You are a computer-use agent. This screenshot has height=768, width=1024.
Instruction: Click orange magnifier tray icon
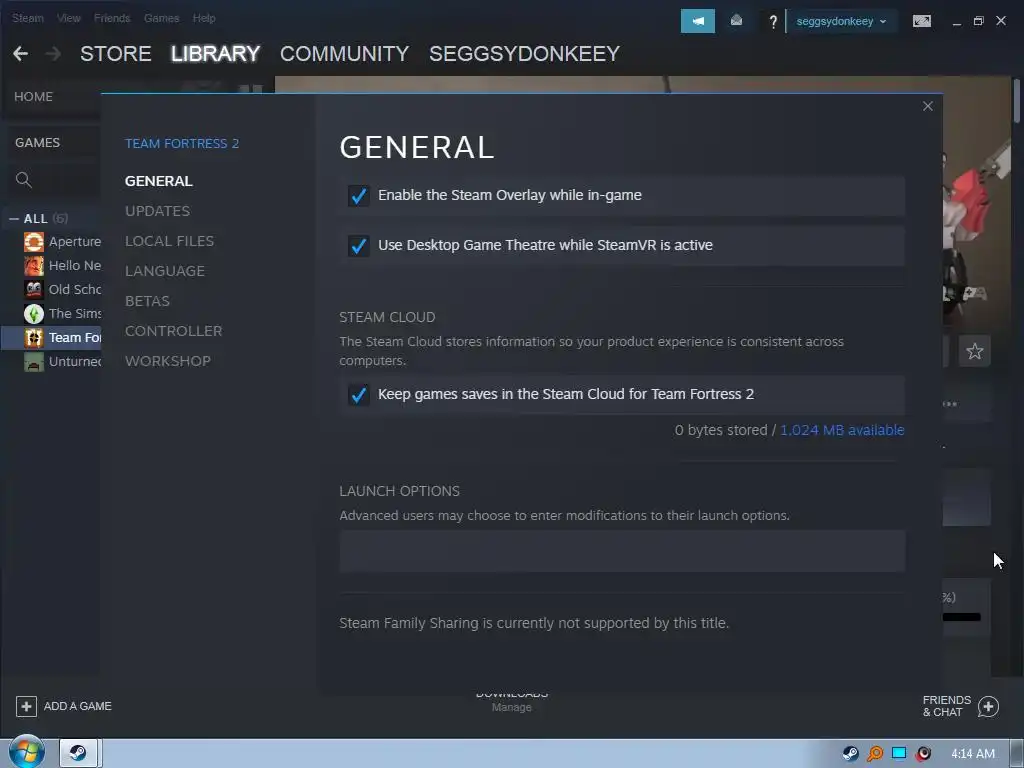[875, 754]
